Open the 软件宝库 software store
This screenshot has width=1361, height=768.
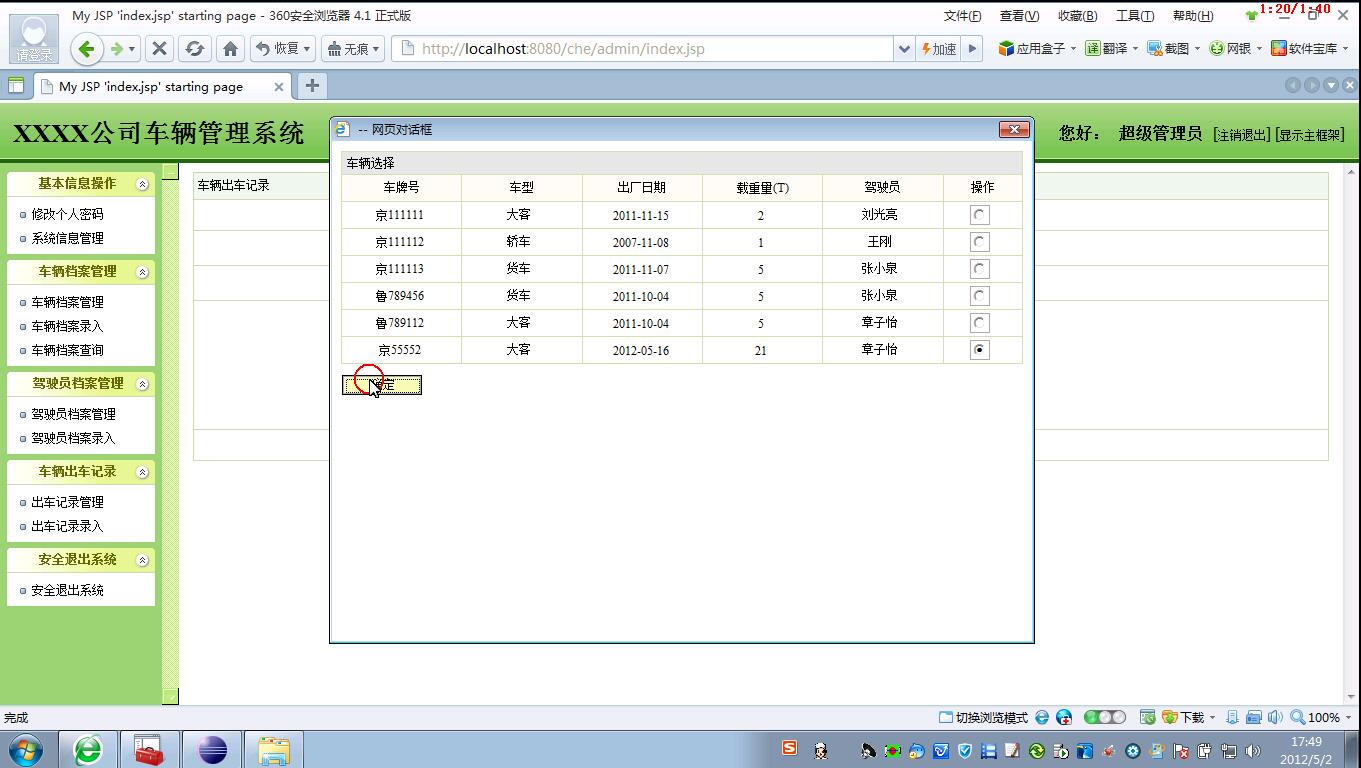1309,48
